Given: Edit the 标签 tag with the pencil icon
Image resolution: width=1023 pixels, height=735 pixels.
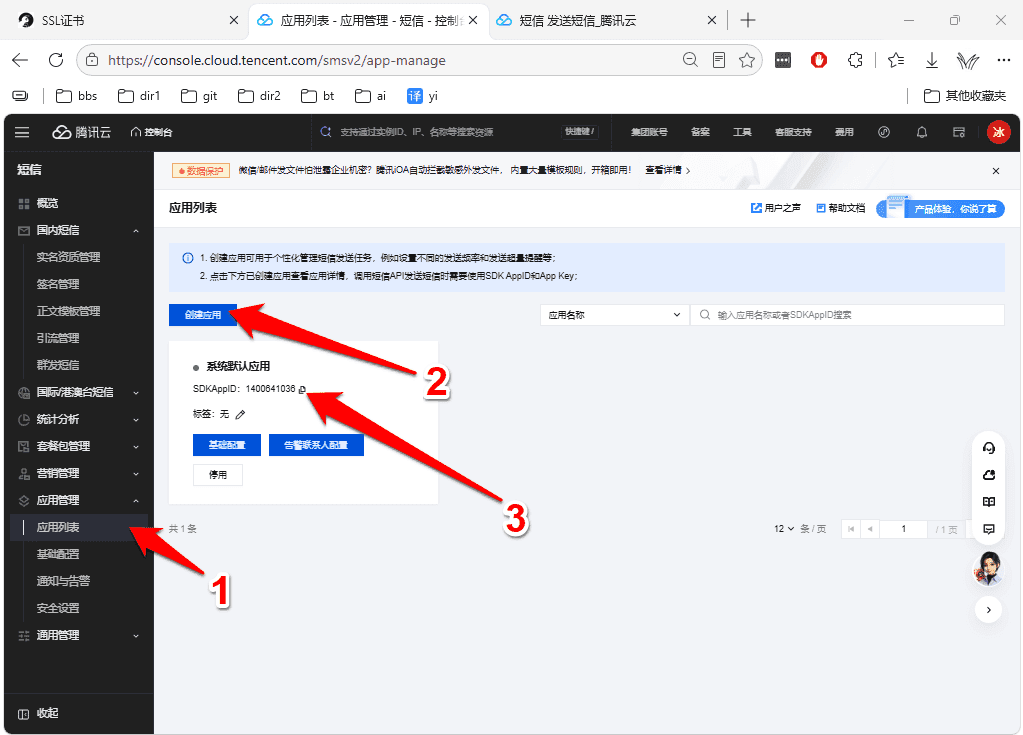Looking at the screenshot, I should click(x=240, y=414).
